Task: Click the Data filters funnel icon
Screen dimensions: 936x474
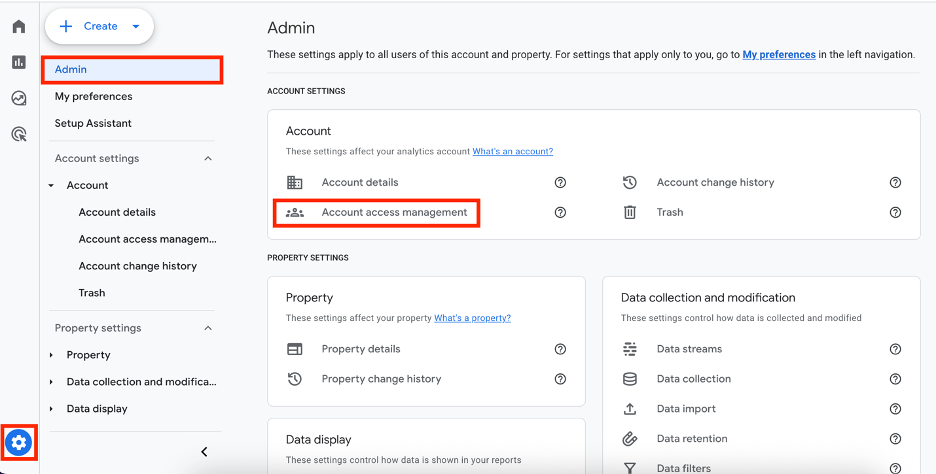Action: [x=630, y=468]
